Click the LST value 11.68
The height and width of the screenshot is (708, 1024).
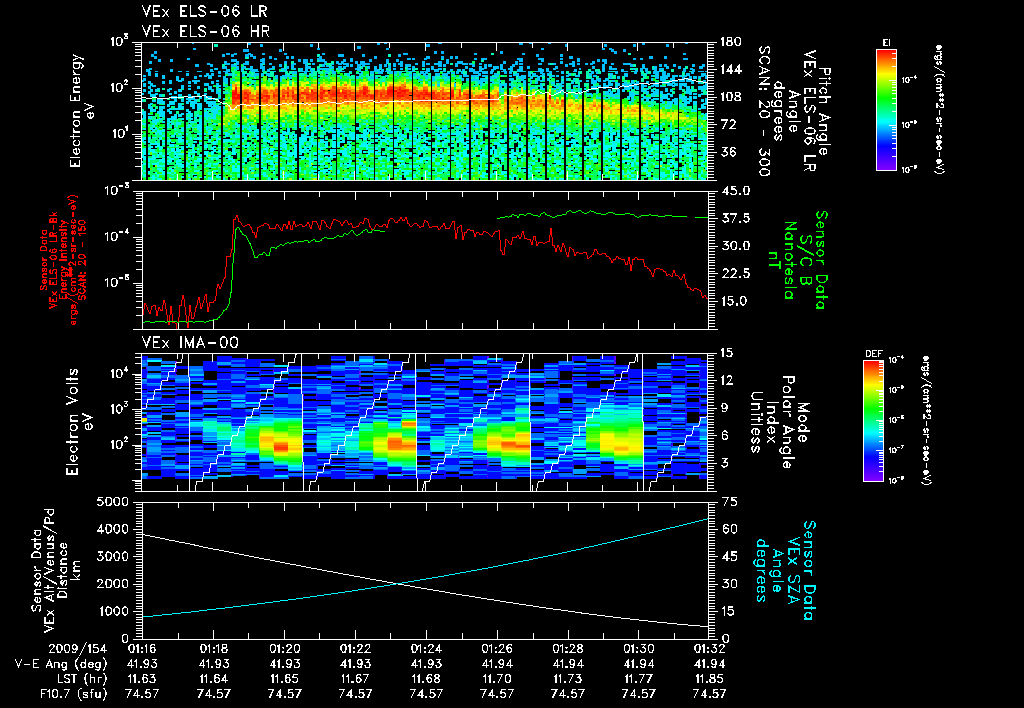pyautogui.click(x=426, y=679)
